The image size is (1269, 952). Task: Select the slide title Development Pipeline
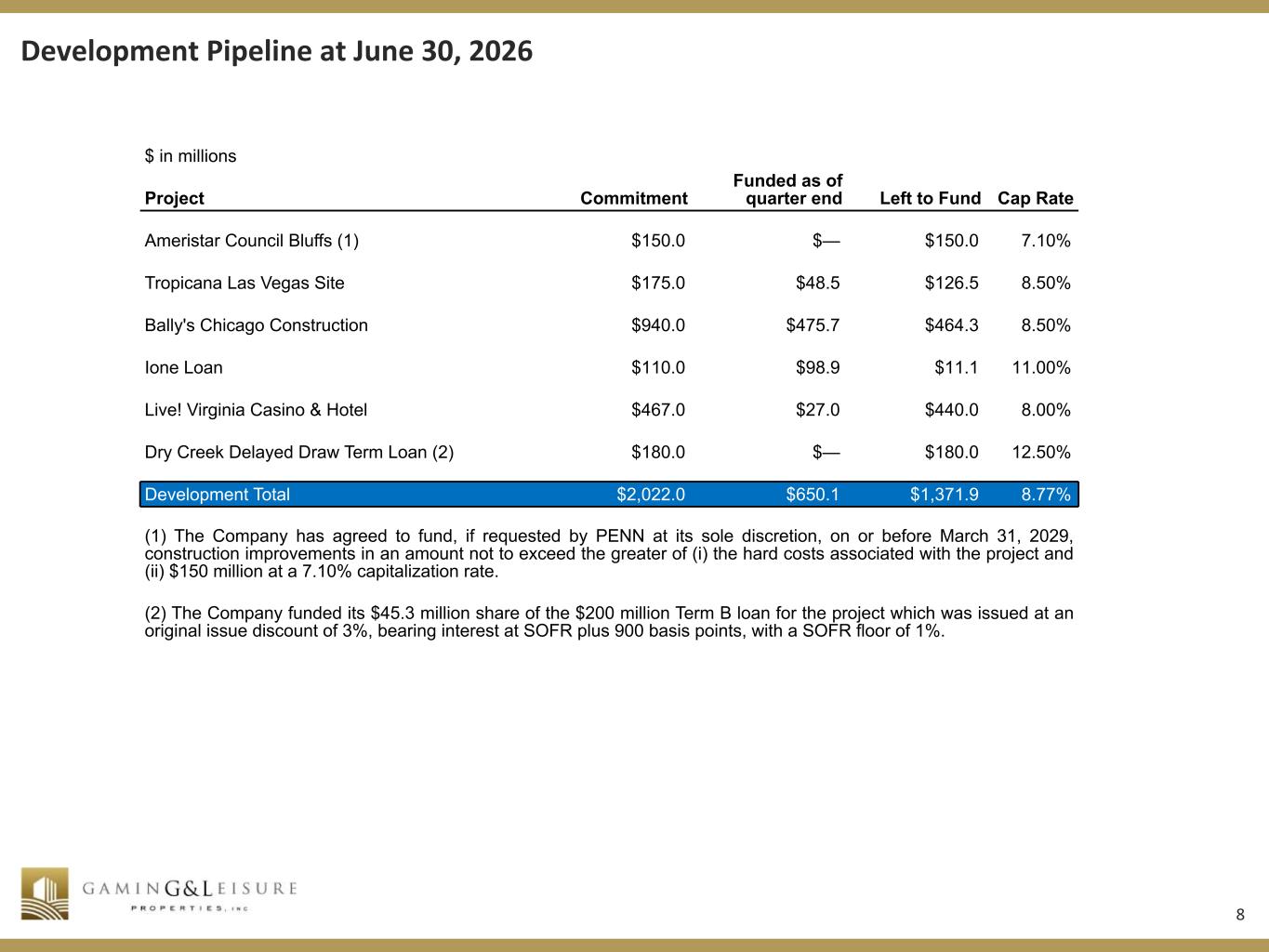[277, 50]
